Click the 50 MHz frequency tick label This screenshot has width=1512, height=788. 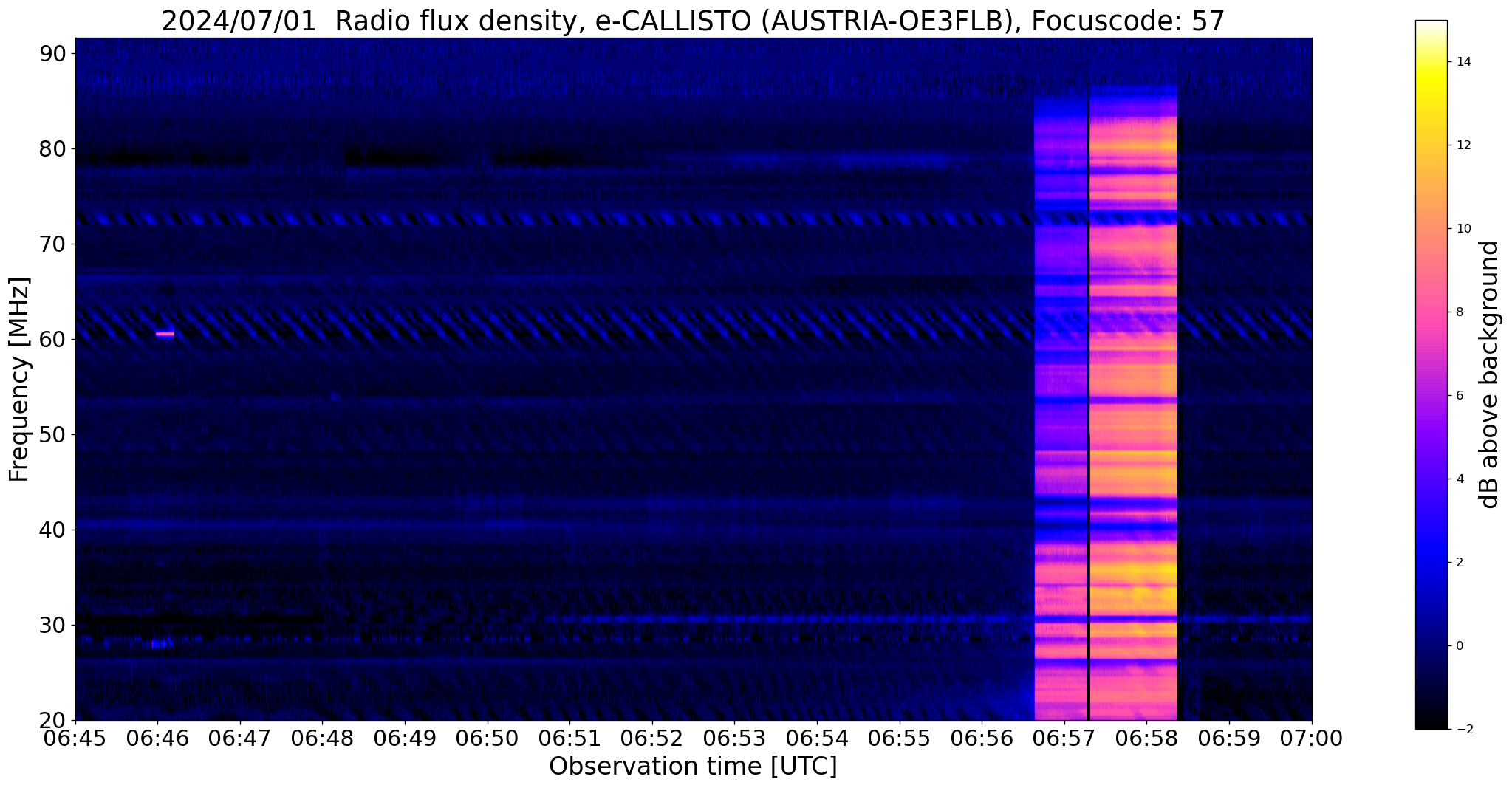[x=52, y=434]
